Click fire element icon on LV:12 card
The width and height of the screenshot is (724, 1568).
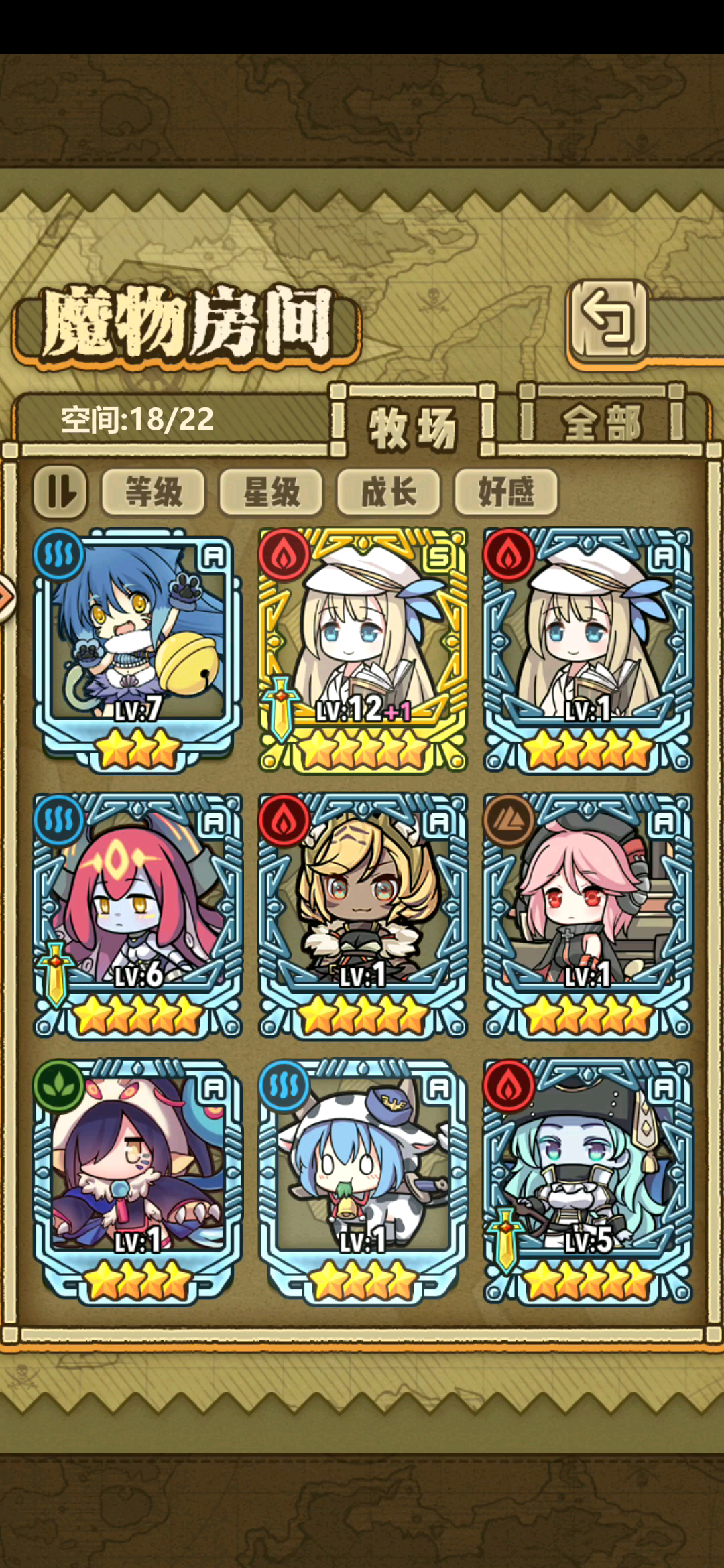click(284, 555)
